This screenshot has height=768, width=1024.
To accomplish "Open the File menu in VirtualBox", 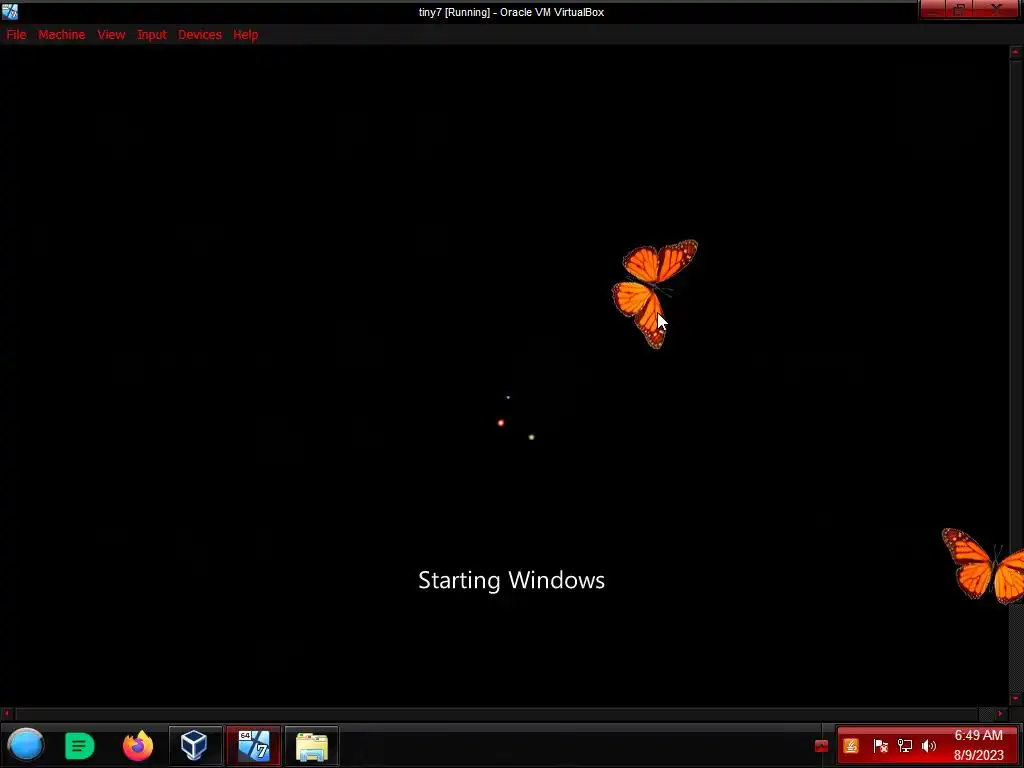I will (16, 35).
